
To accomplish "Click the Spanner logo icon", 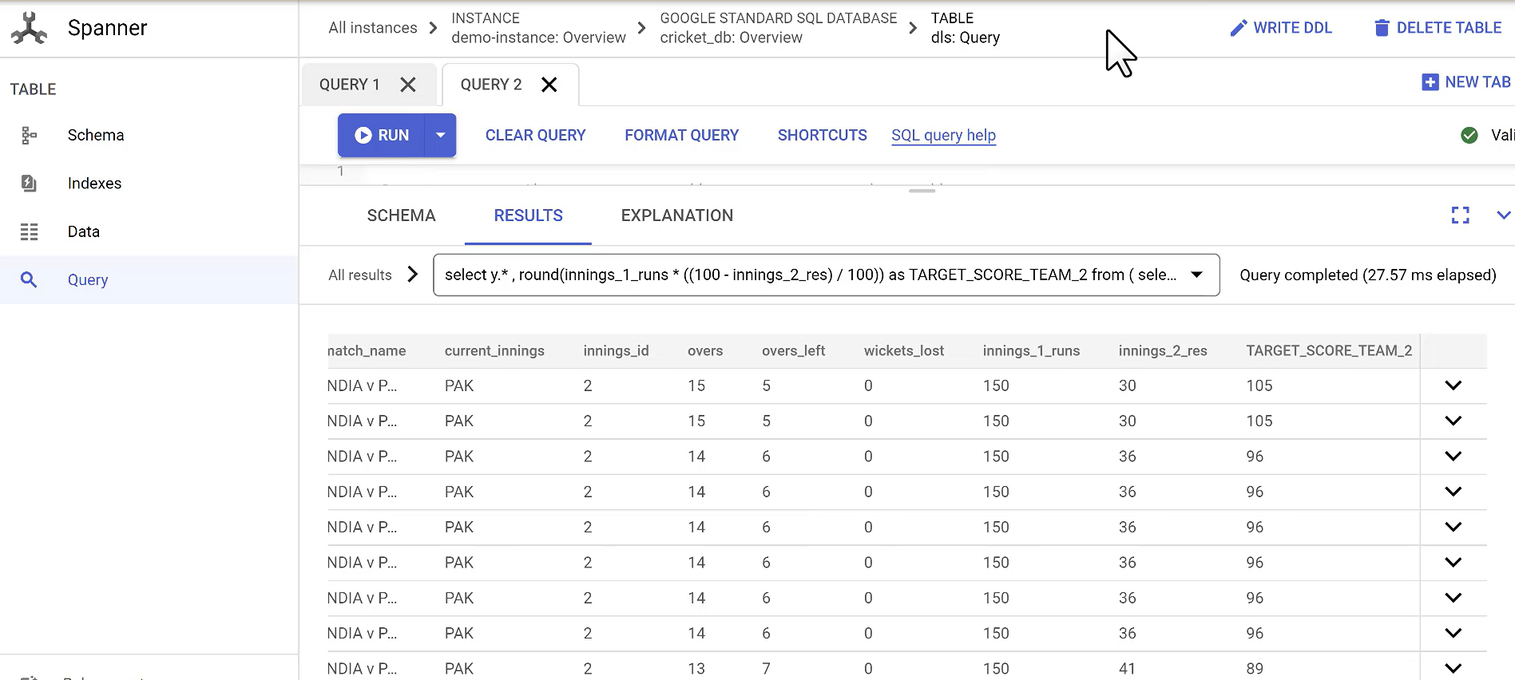I will [x=29, y=28].
